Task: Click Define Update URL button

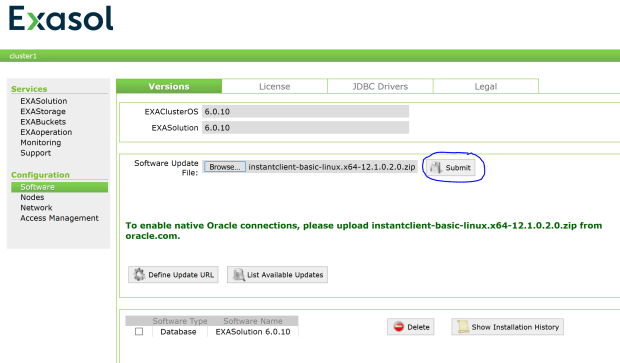Action: [x=173, y=274]
